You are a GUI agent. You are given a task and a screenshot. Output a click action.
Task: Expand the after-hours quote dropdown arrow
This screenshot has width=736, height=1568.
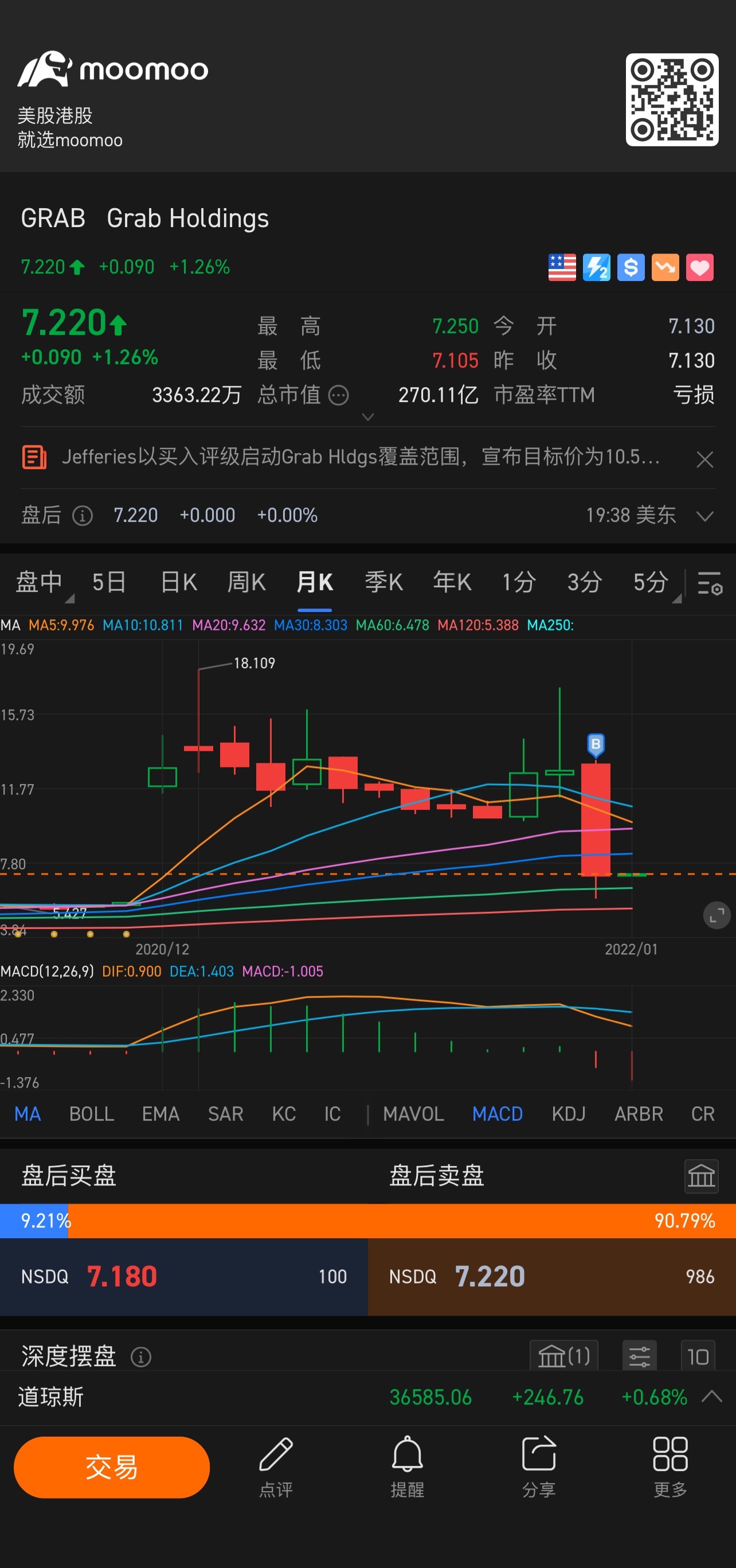tap(704, 516)
